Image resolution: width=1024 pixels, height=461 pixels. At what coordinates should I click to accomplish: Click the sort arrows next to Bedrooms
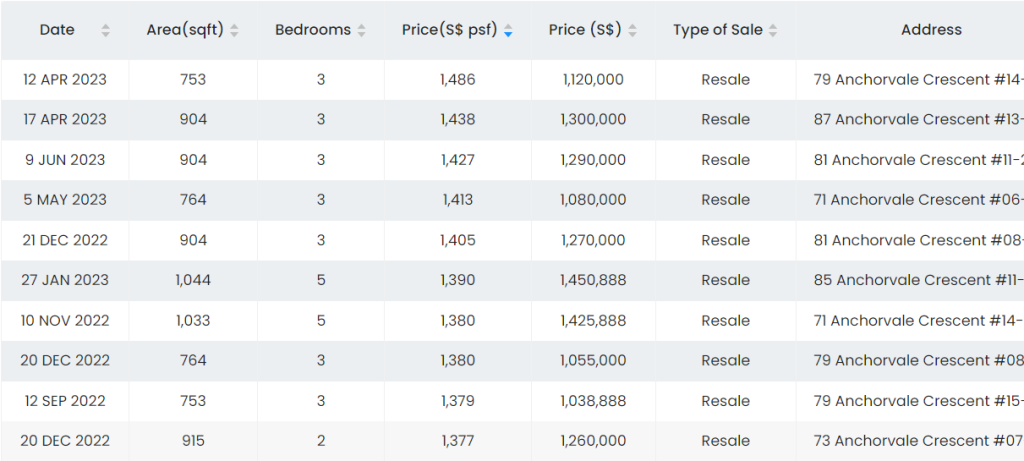361,31
